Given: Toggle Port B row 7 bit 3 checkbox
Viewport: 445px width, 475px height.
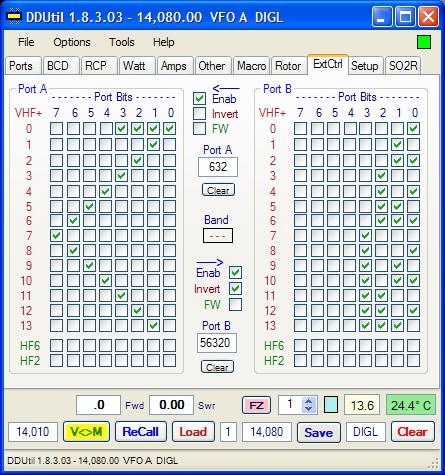Looking at the screenshot, I should pos(366,235).
